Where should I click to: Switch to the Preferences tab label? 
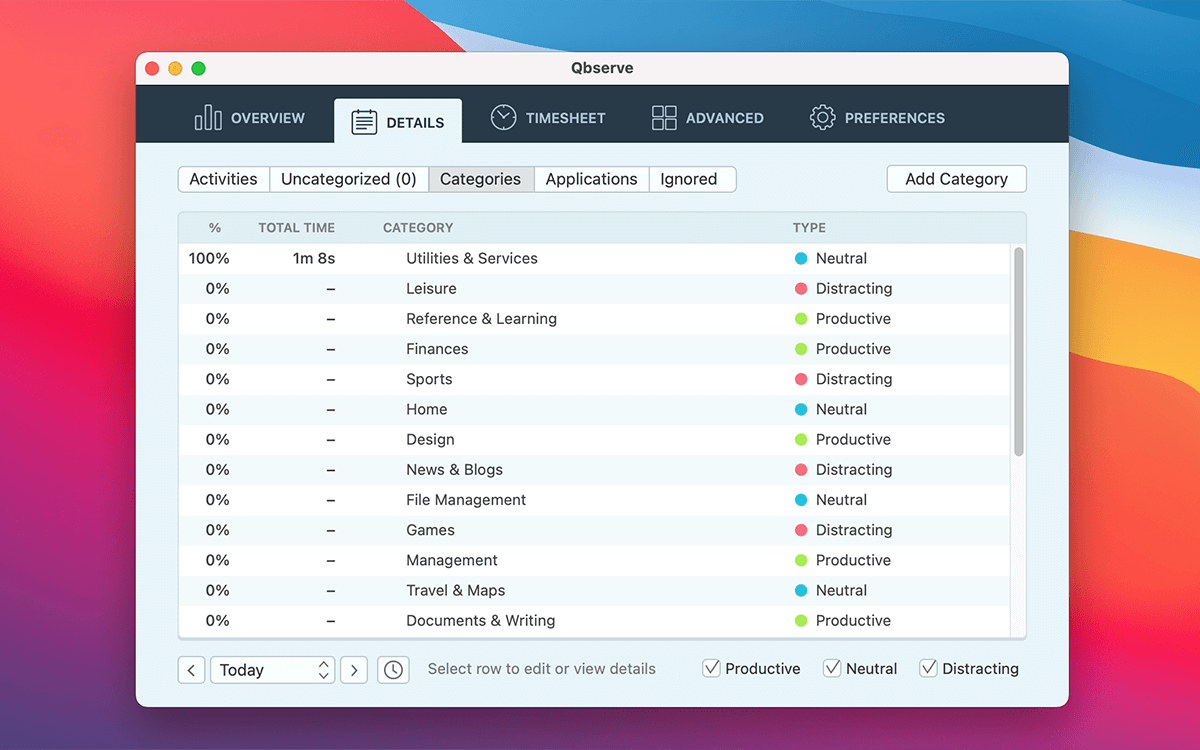tap(895, 118)
